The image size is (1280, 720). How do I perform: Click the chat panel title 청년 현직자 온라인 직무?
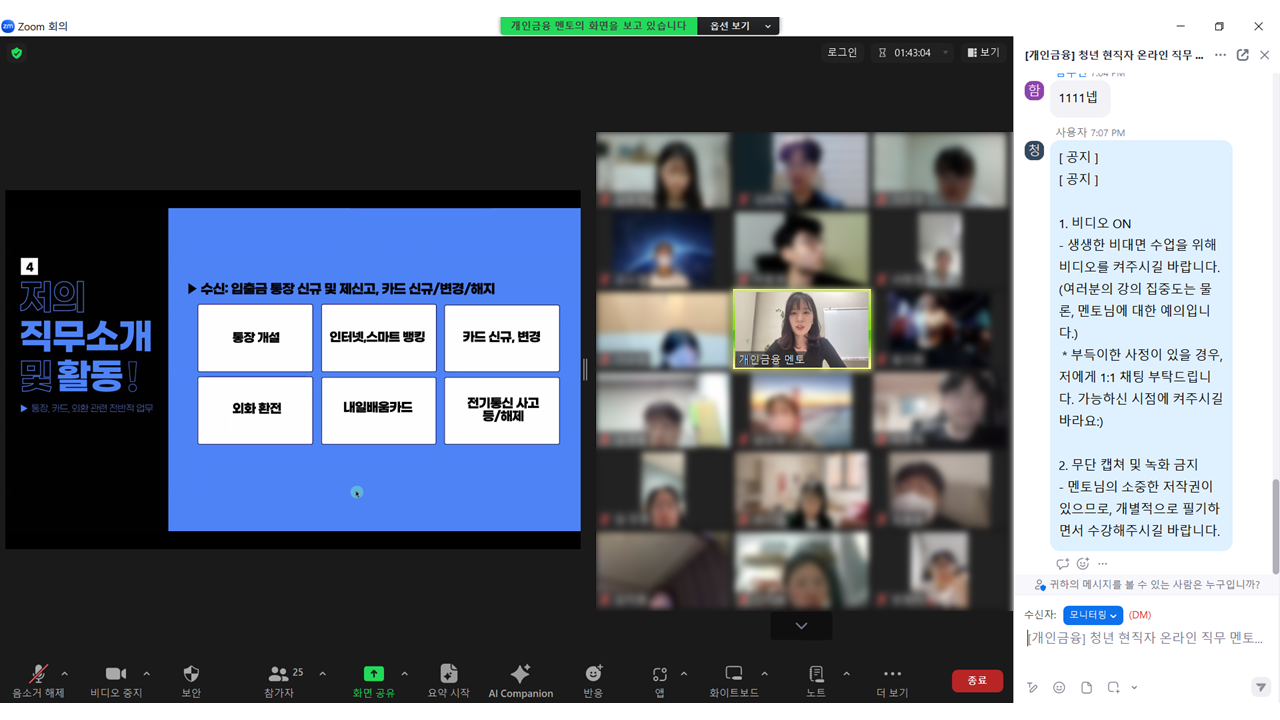1114,55
